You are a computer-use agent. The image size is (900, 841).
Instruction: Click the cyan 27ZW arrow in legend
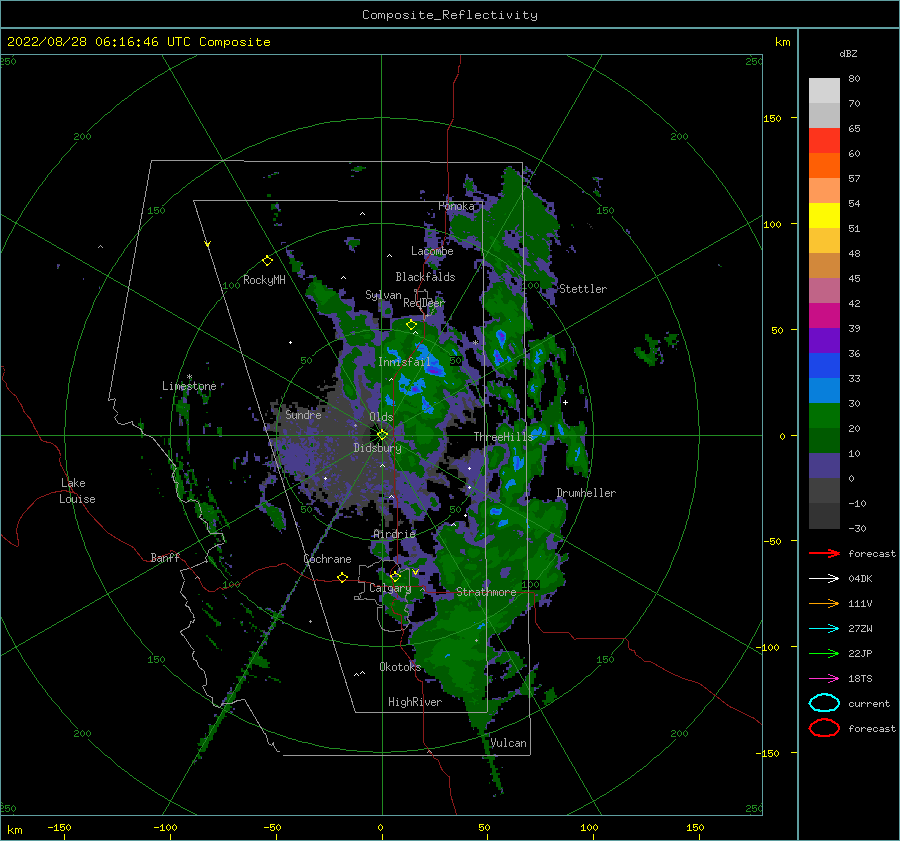[824, 629]
